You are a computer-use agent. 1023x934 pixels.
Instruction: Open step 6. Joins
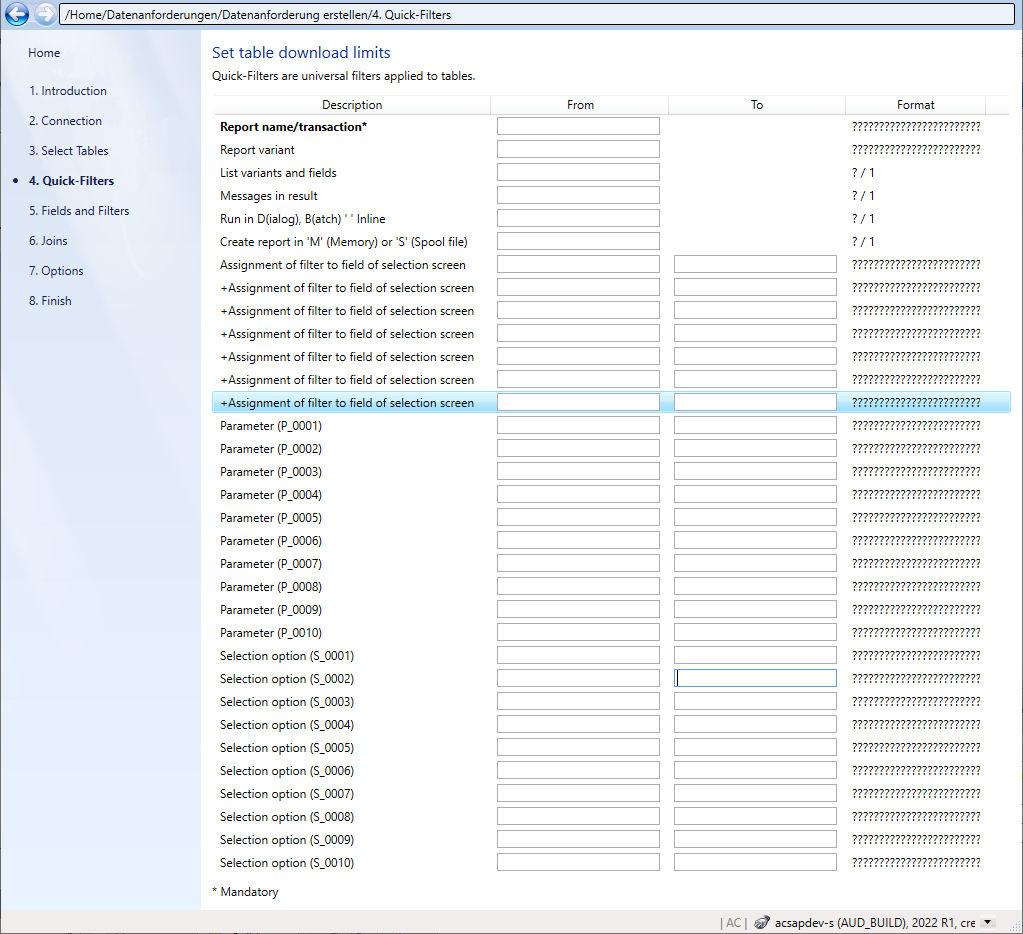(x=48, y=241)
